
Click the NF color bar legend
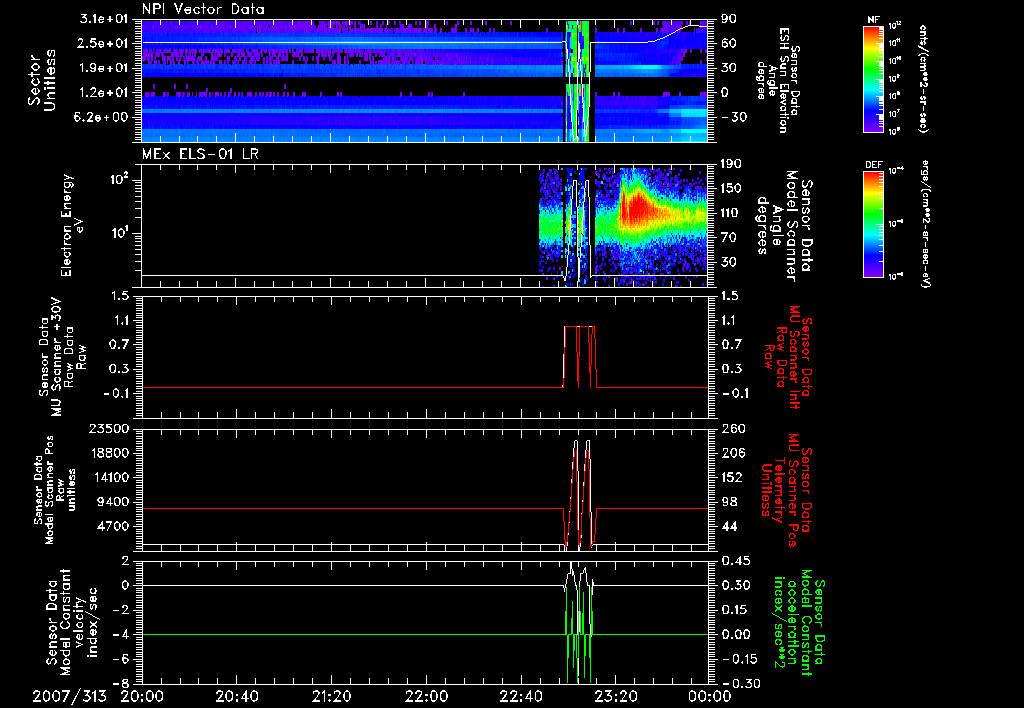coord(874,78)
